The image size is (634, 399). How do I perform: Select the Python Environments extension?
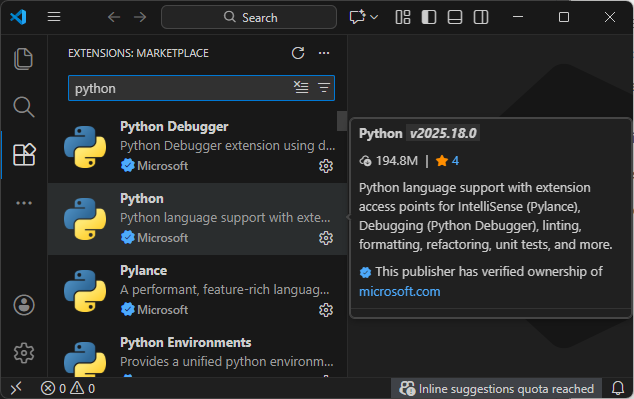(197, 352)
